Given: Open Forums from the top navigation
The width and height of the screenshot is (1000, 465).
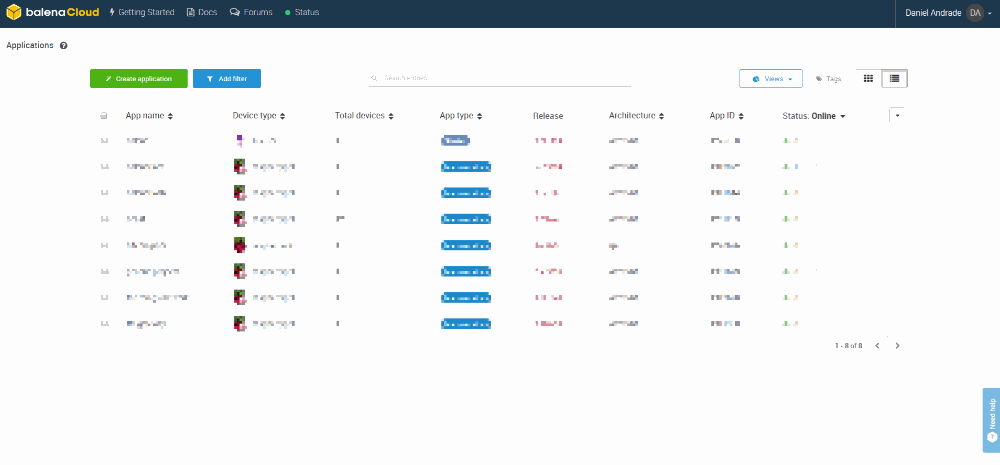Looking at the screenshot, I should [x=251, y=13].
